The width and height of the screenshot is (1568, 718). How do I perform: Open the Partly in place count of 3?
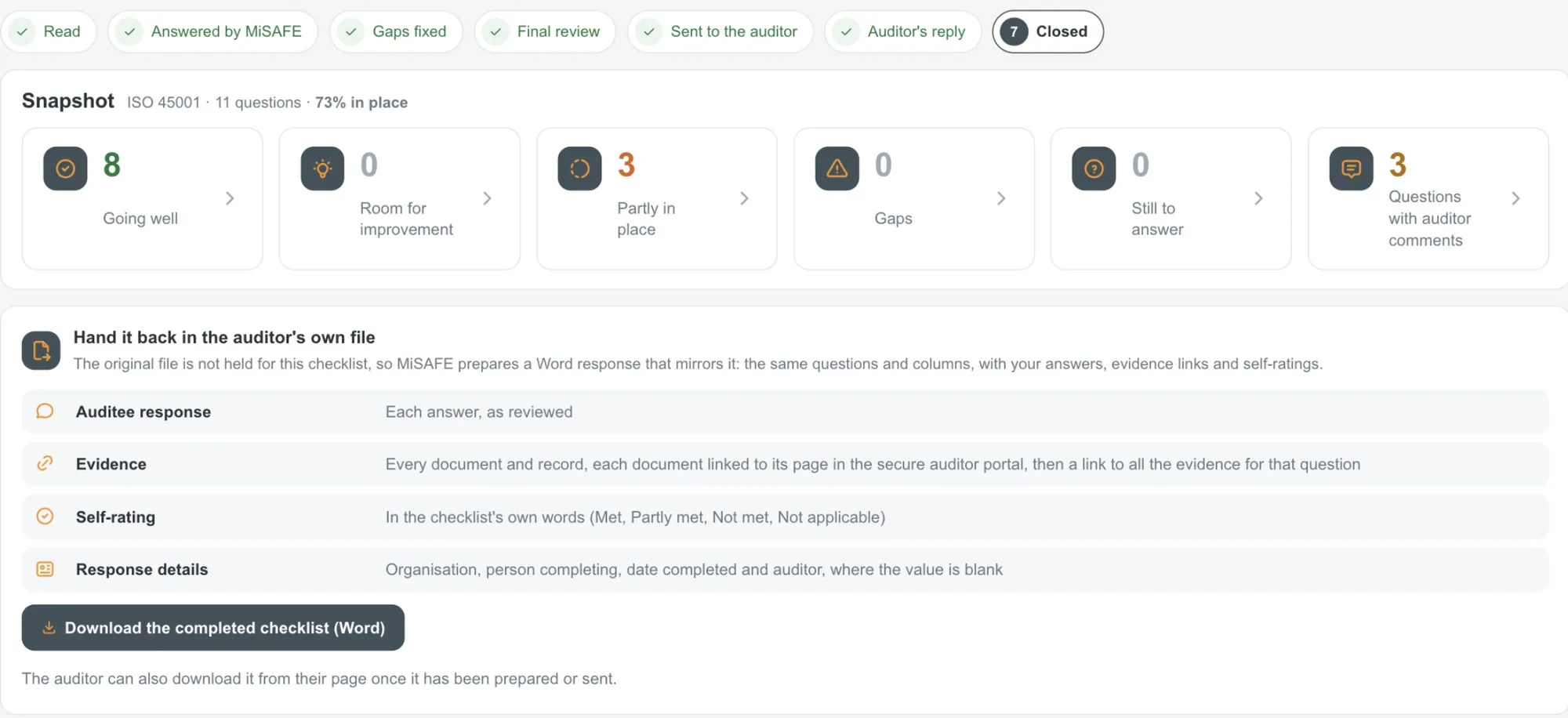626,165
